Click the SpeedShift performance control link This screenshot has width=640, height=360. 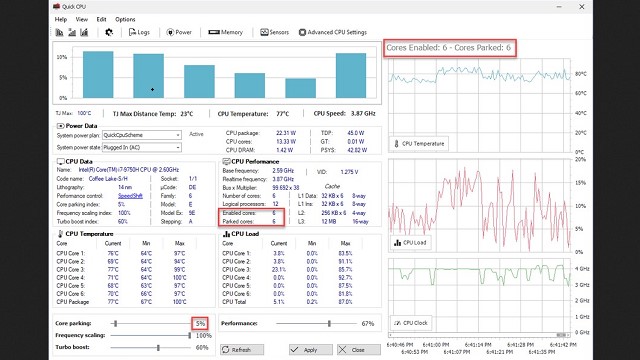point(130,196)
